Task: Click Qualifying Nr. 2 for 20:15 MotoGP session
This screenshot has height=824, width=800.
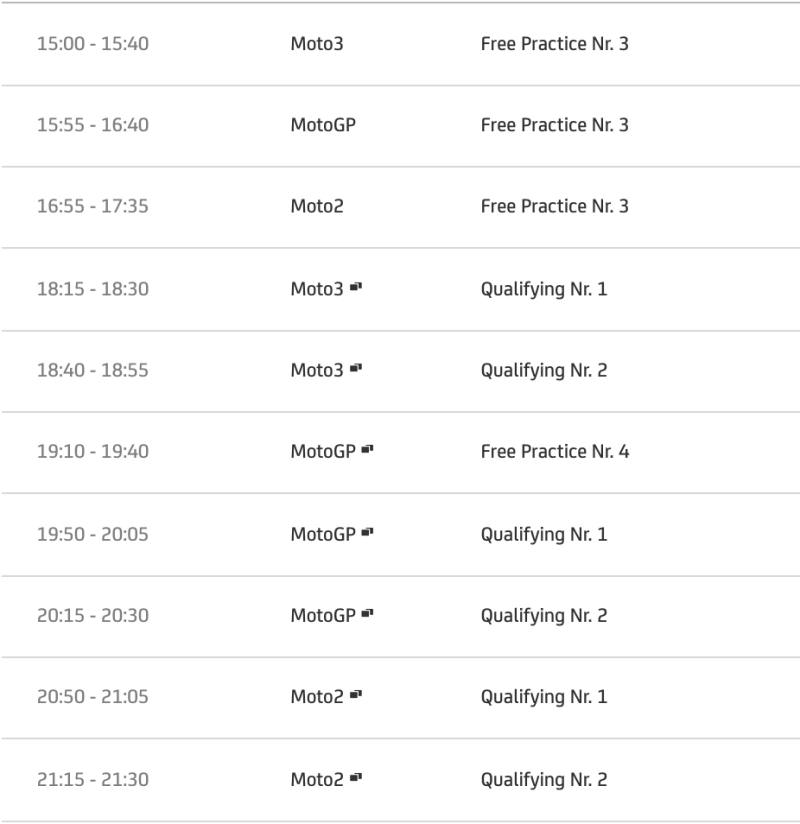Action: pos(544,616)
